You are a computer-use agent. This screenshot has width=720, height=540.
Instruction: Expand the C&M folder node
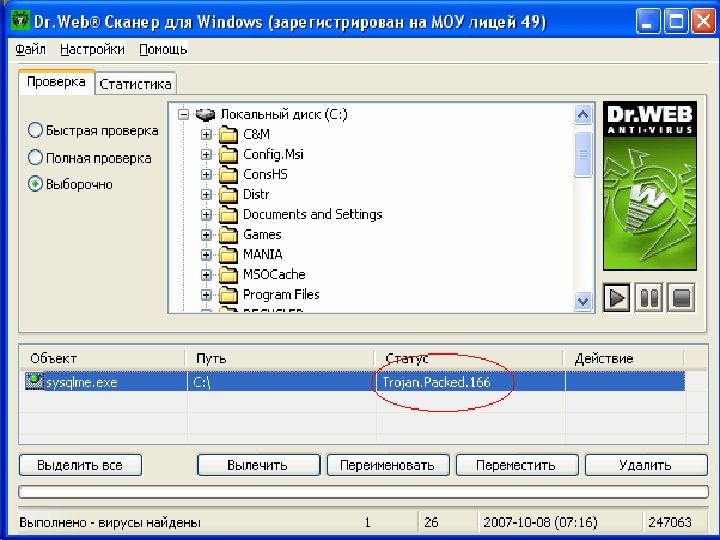pyautogui.click(x=206, y=135)
